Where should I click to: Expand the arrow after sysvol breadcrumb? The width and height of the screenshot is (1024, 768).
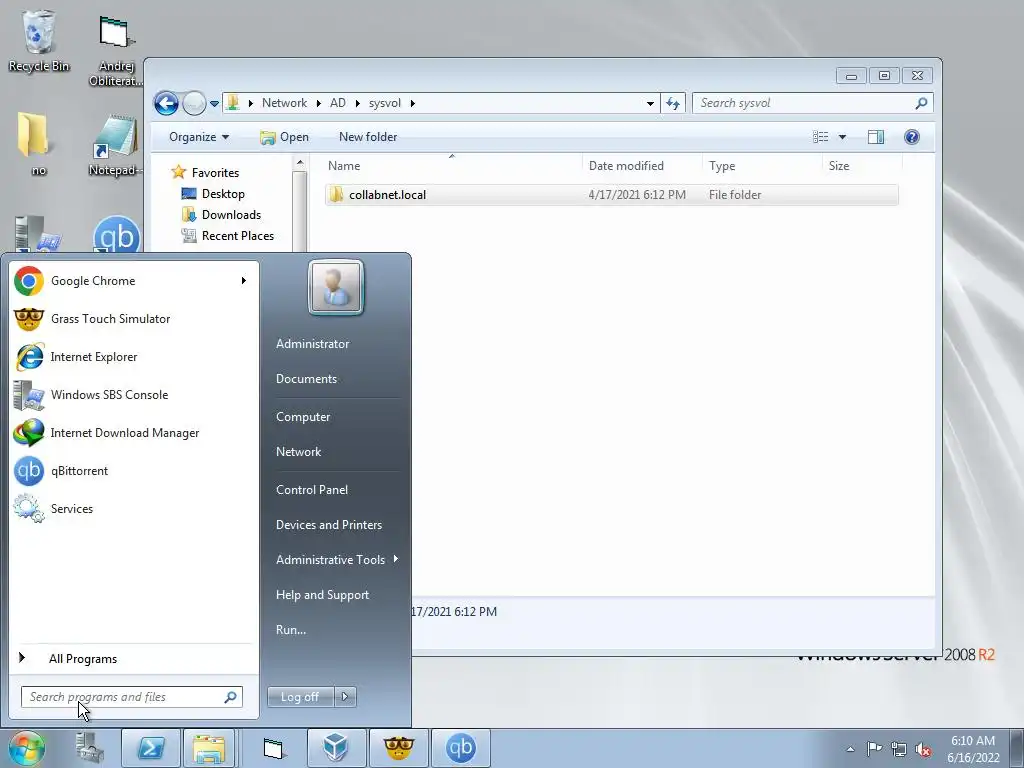point(413,103)
